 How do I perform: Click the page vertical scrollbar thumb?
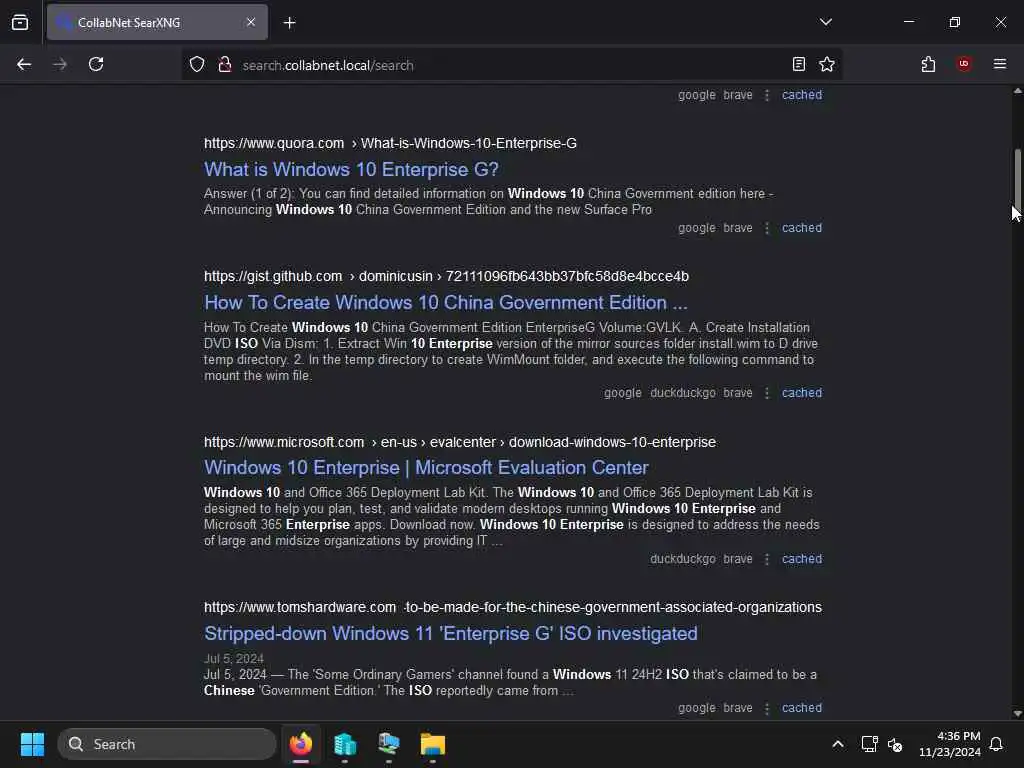click(1017, 178)
